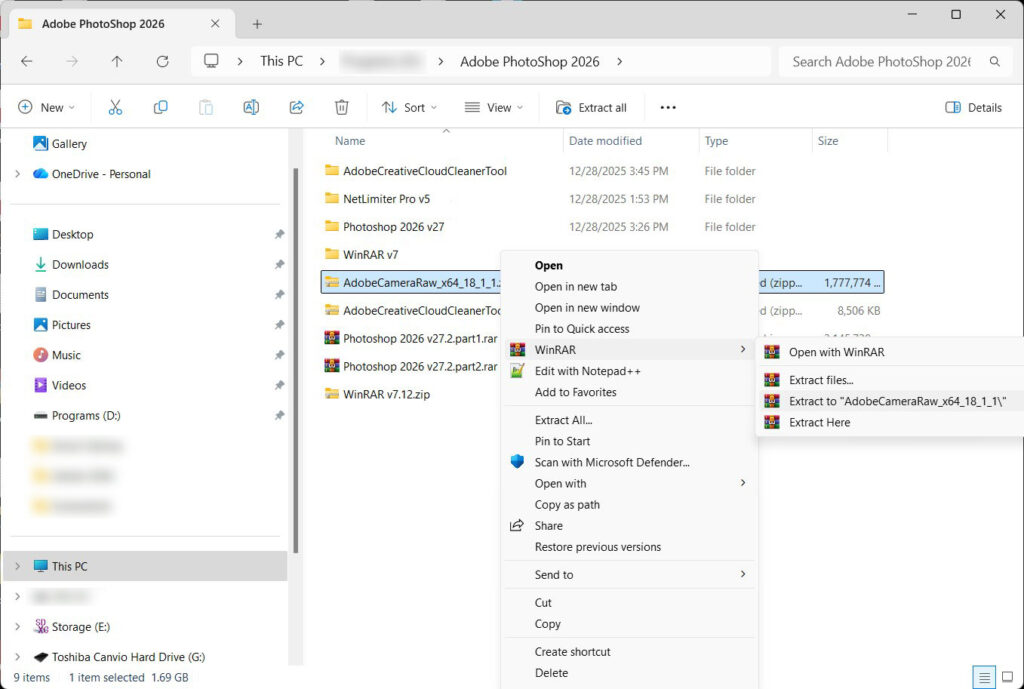Choose Extract Here from WinRAR submenu
The width and height of the screenshot is (1024, 689).
pos(819,422)
